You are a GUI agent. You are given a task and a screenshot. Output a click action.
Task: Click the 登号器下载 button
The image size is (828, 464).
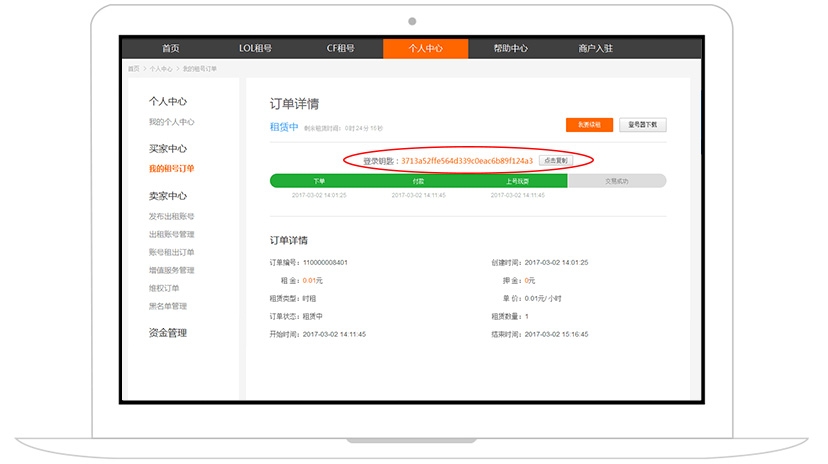(642, 125)
